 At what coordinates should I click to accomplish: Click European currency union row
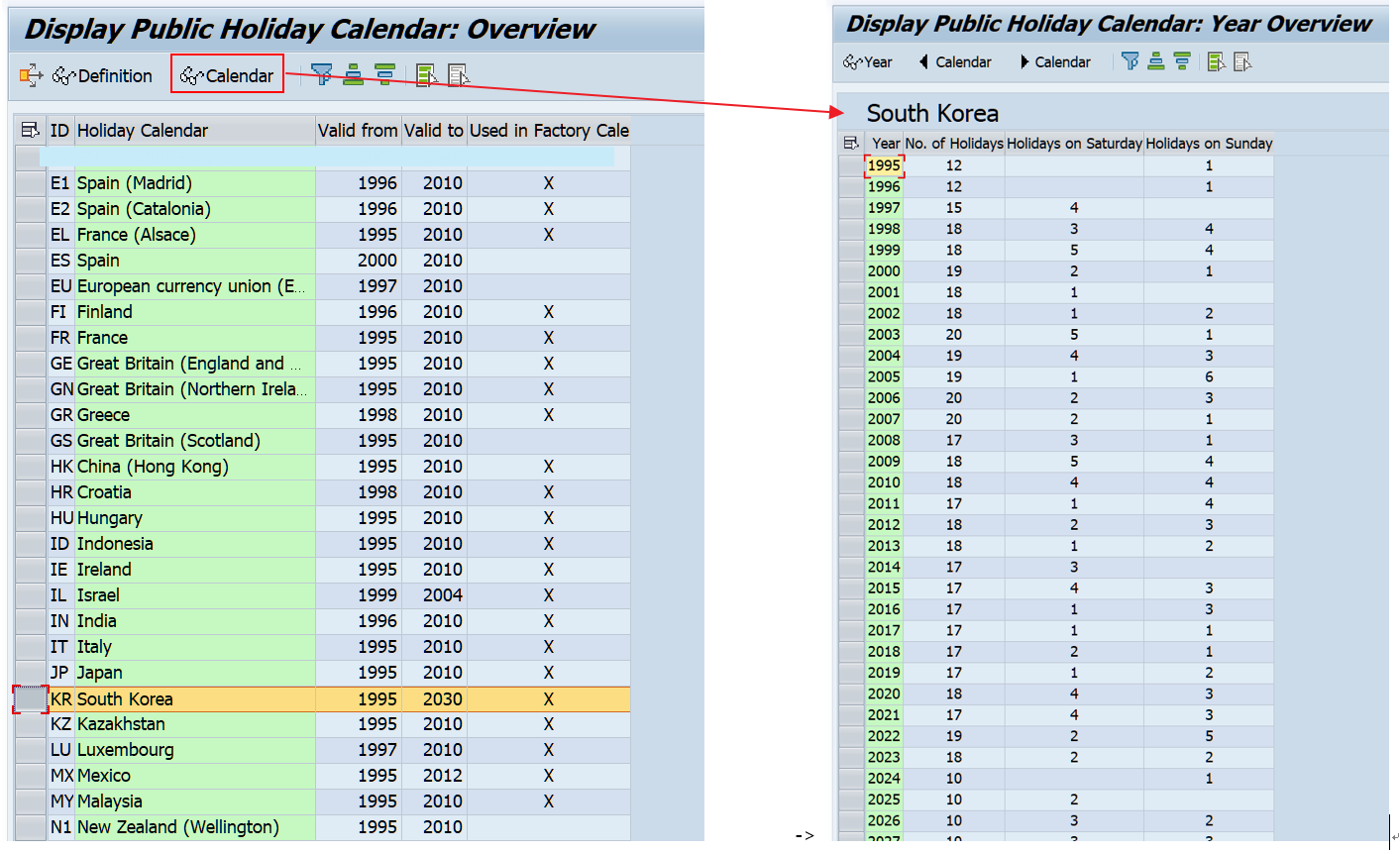(x=338, y=286)
